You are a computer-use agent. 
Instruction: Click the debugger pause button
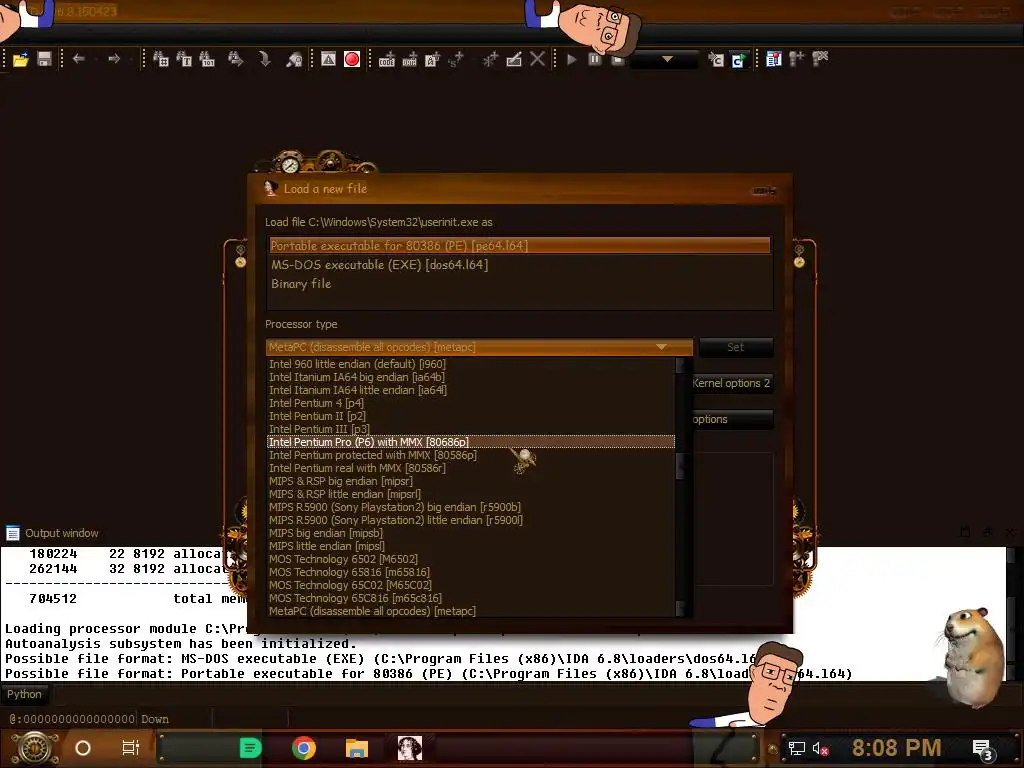pyautogui.click(x=595, y=59)
